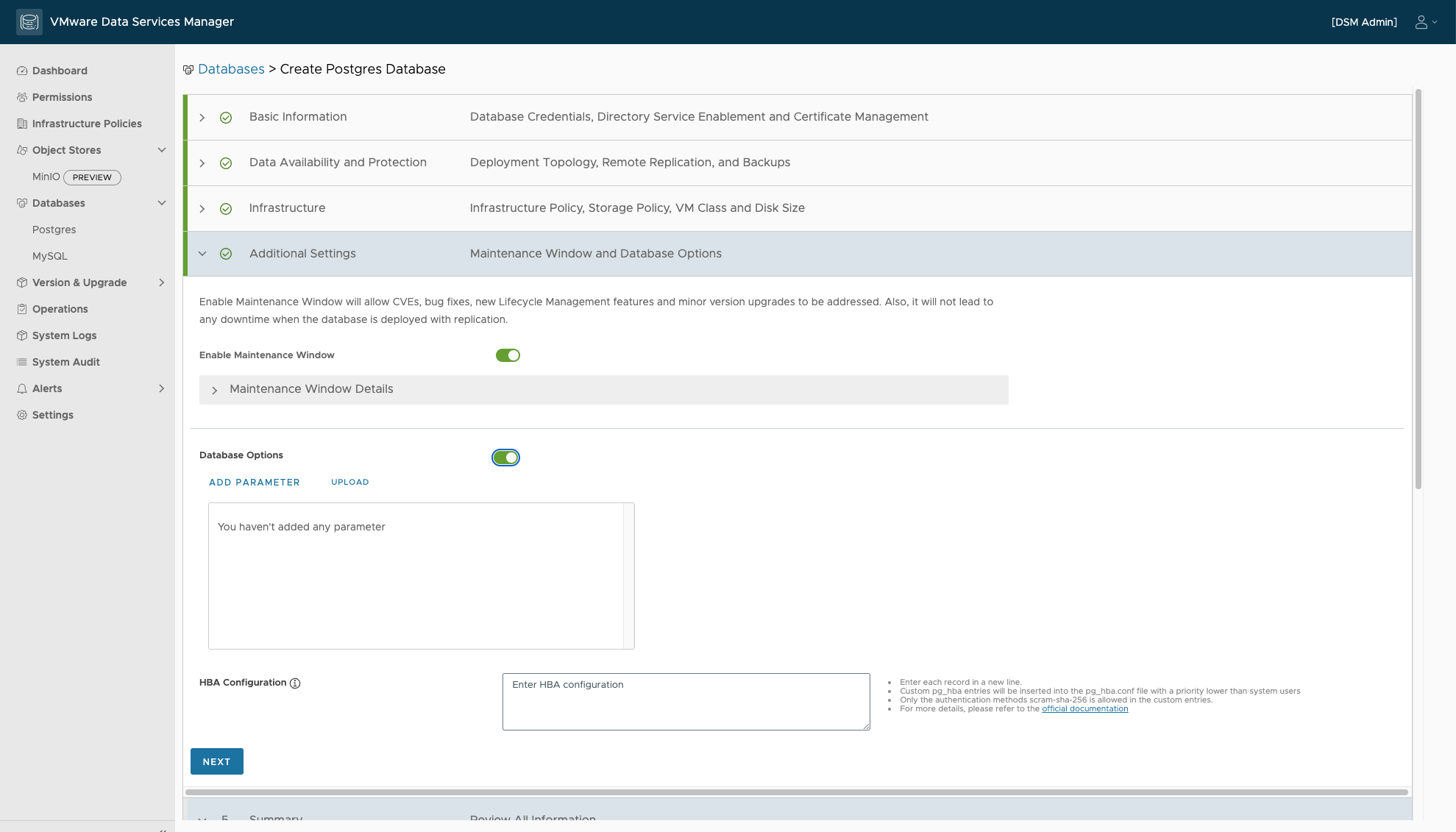The height and width of the screenshot is (832, 1456).
Task: Click the System Audit list icon
Action: click(22, 362)
